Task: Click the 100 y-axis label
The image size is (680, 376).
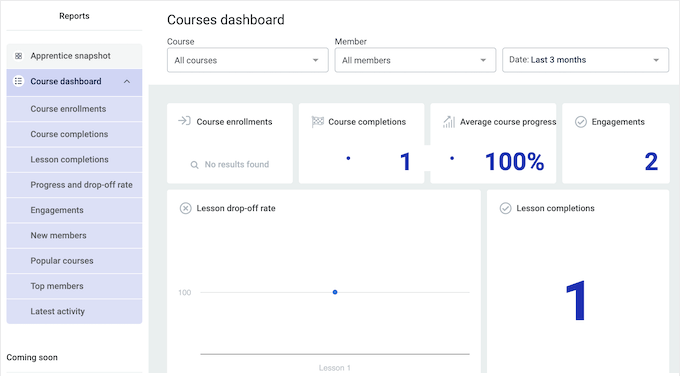Action: [184, 293]
